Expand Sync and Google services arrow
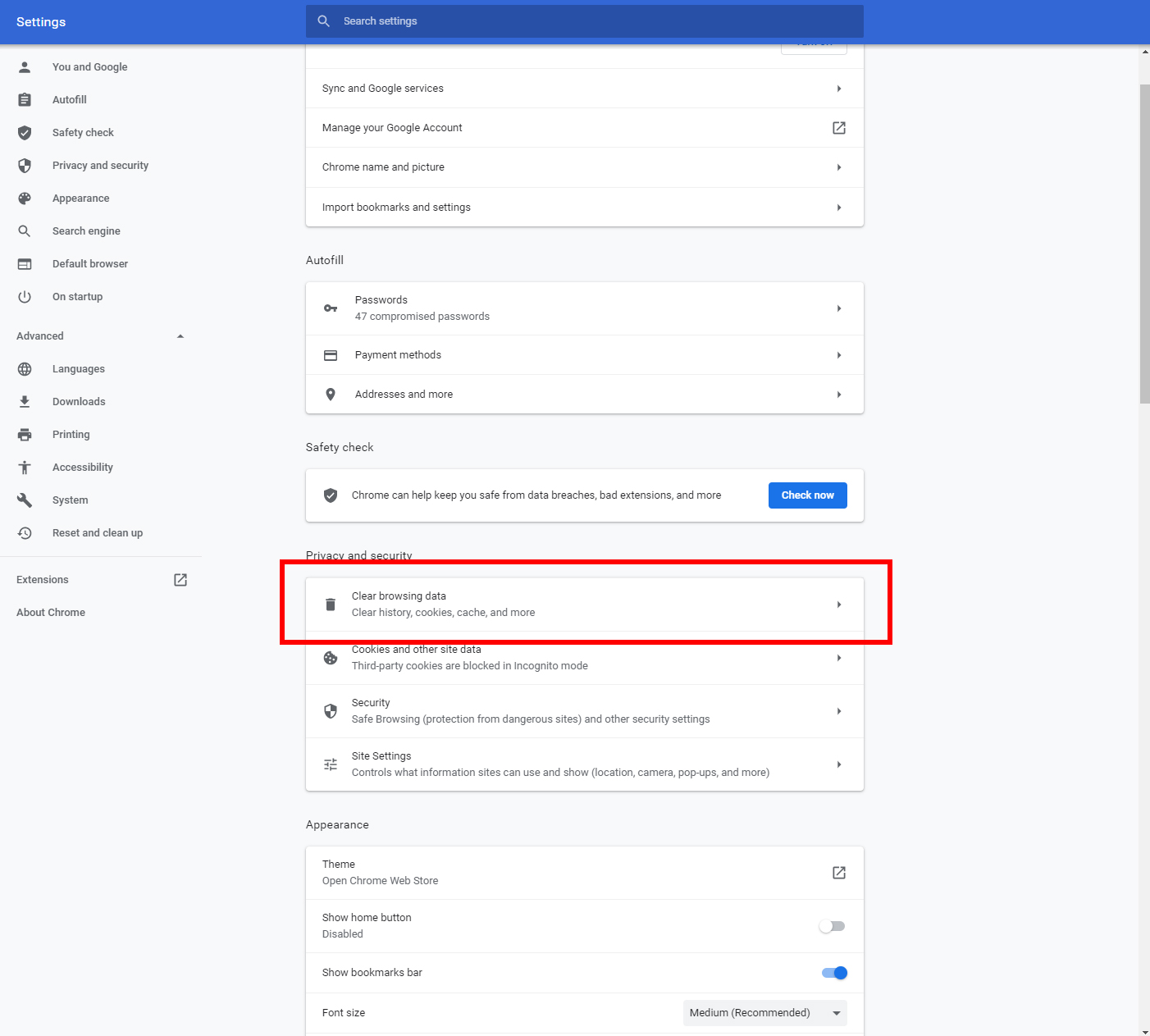 pos(838,89)
